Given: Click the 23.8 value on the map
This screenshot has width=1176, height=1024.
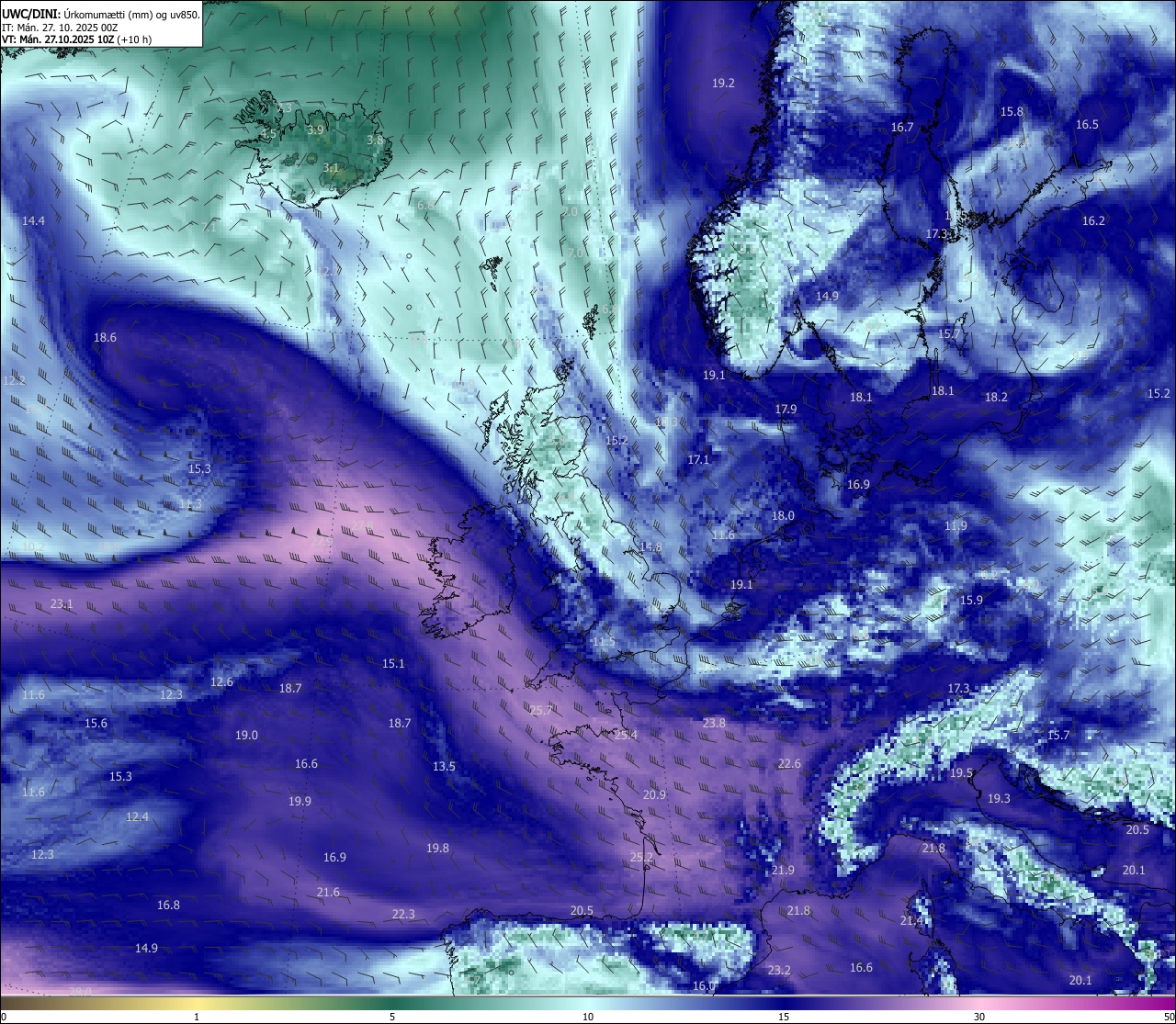Looking at the screenshot, I should click(x=714, y=723).
